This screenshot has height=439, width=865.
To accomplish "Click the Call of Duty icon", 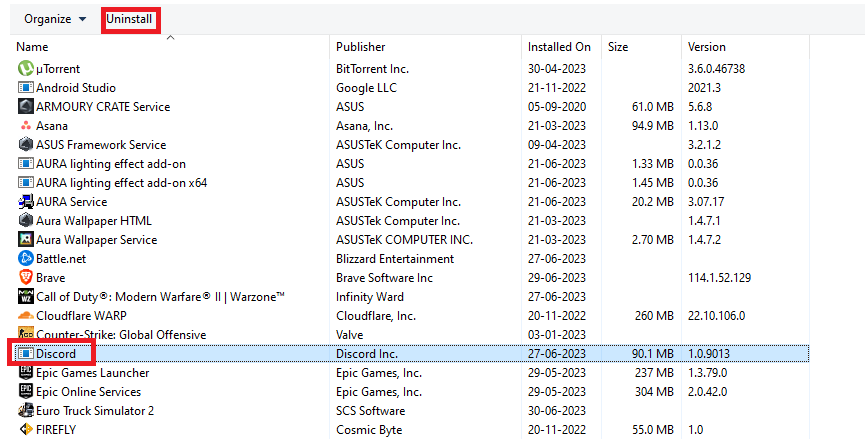I will click(x=26, y=297).
